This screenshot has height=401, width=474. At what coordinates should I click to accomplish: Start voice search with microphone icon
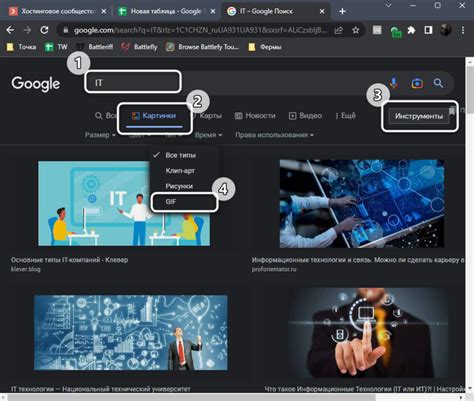coord(394,83)
